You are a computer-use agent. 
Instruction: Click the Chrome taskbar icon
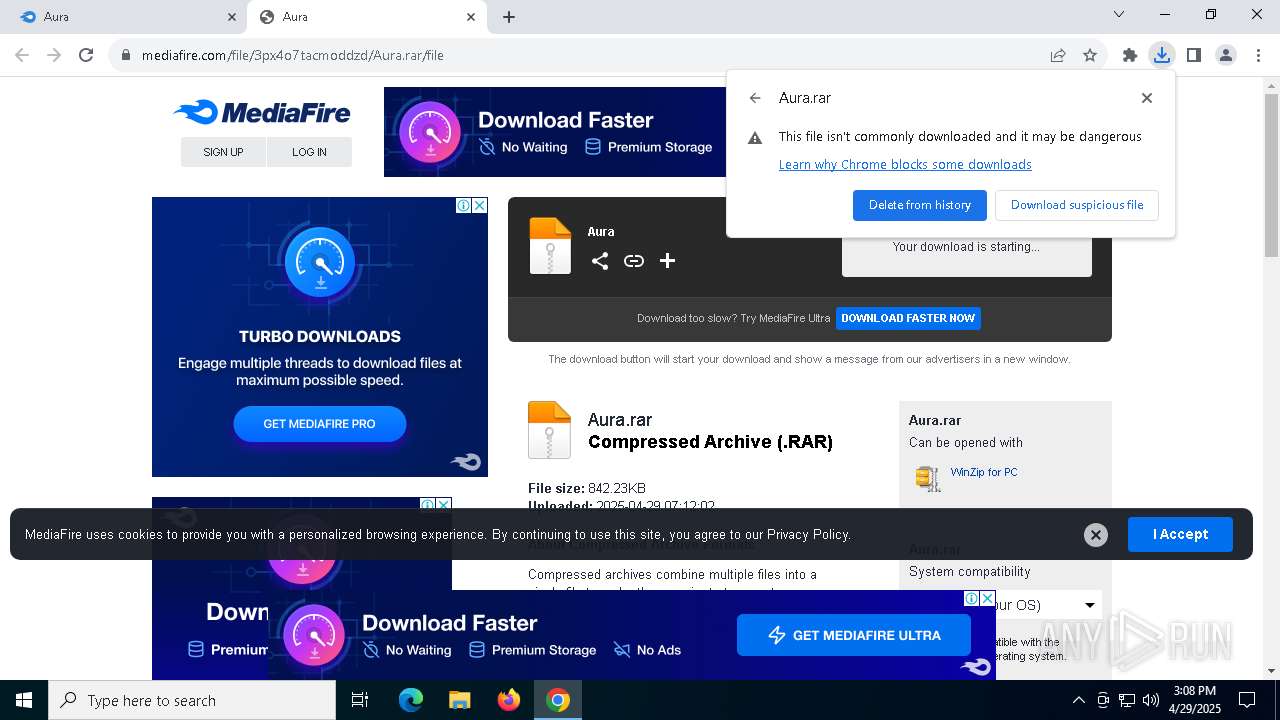(558, 700)
